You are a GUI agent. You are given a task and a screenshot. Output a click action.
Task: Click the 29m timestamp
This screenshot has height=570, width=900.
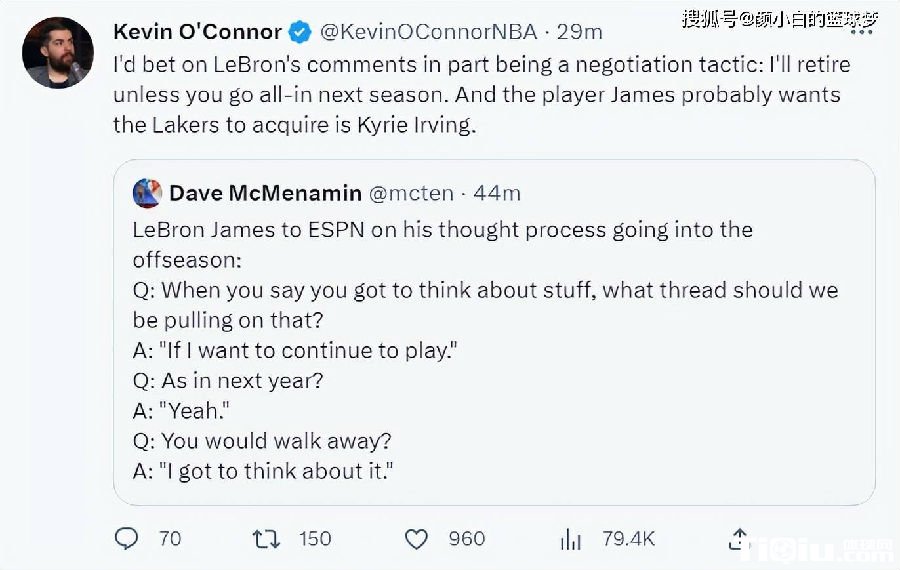(579, 32)
